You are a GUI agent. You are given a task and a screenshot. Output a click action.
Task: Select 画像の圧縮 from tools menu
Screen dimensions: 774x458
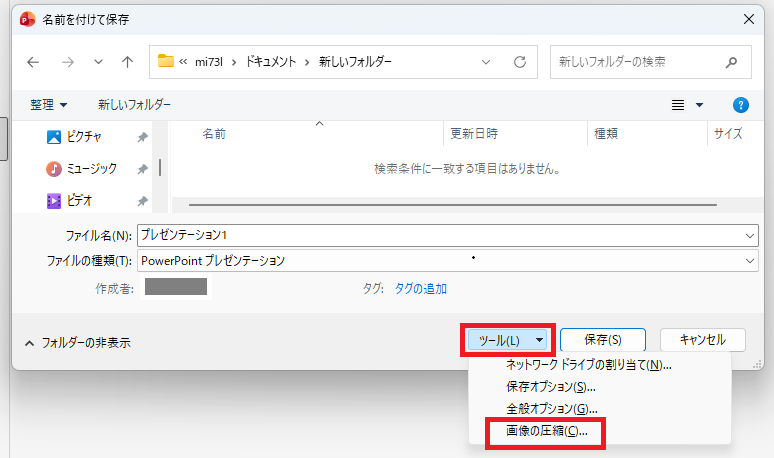pyautogui.click(x=547, y=431)
